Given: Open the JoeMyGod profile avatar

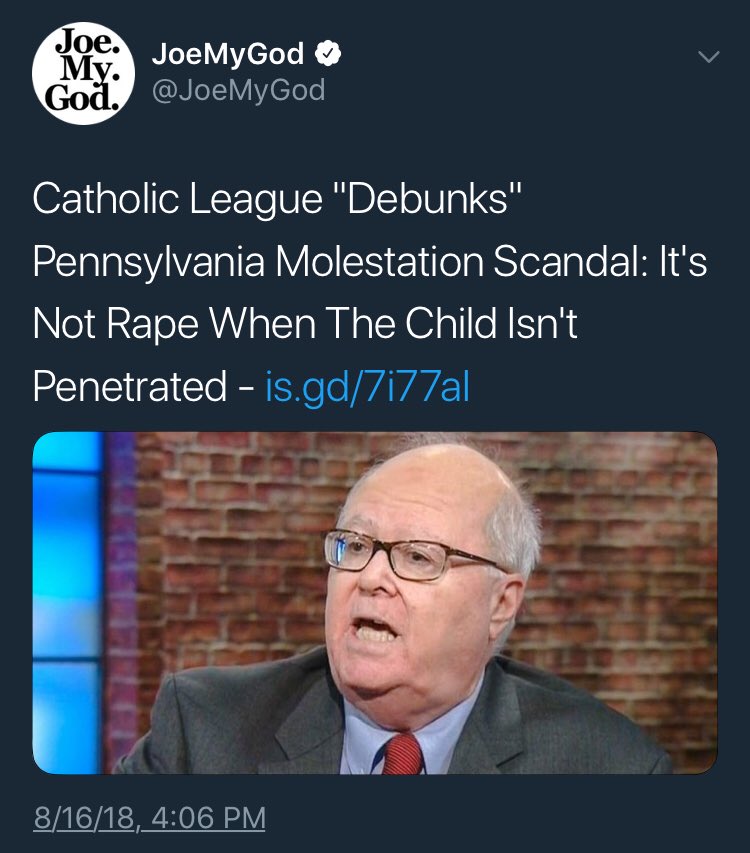Looking at the screenshot, I should pyautogui.click(x=83, y=73).
